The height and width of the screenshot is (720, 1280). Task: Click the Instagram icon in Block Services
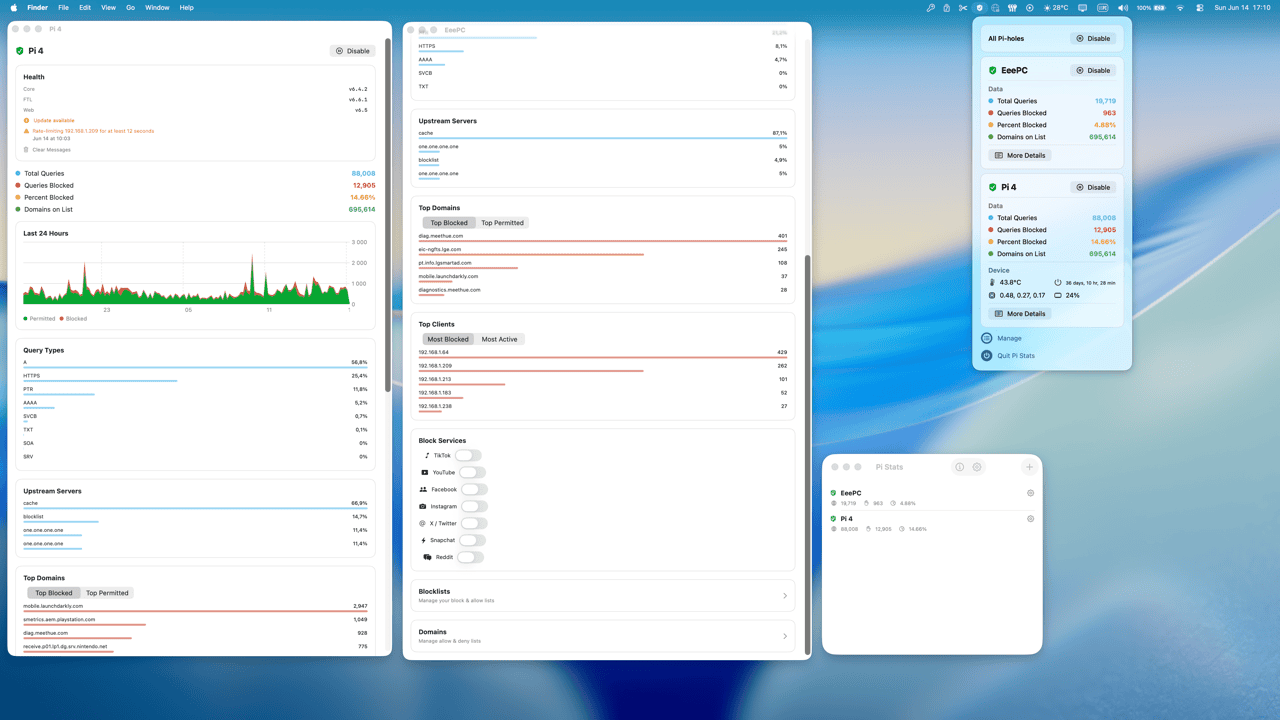point(423,506)
